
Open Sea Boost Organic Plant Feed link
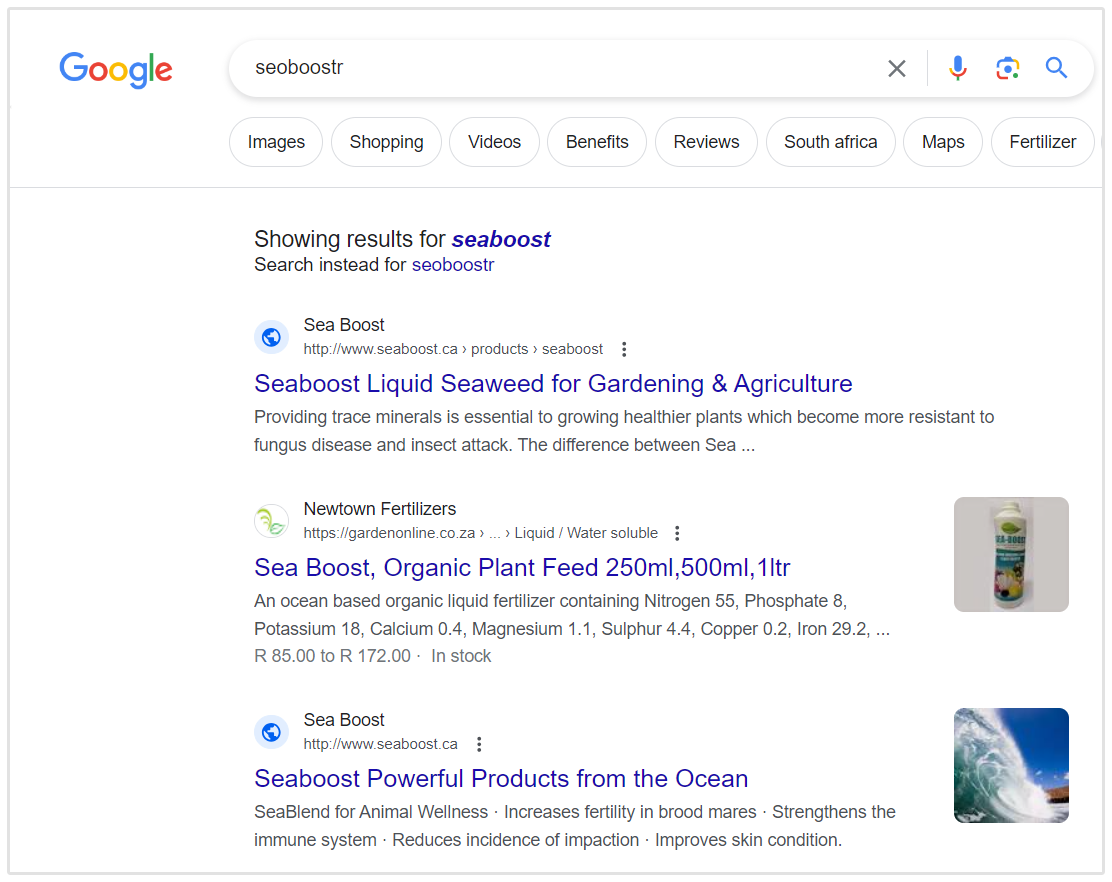(522, 568)
